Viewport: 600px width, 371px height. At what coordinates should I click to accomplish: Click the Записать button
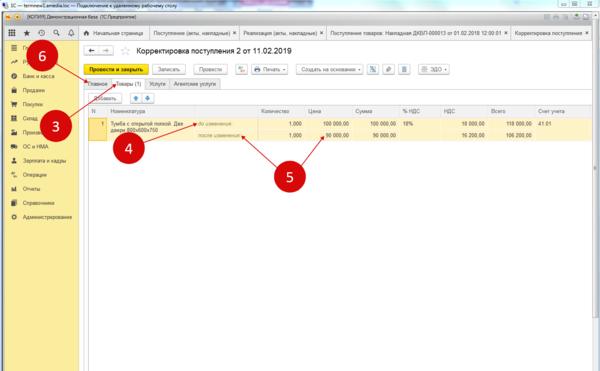[x=169, y=70]
